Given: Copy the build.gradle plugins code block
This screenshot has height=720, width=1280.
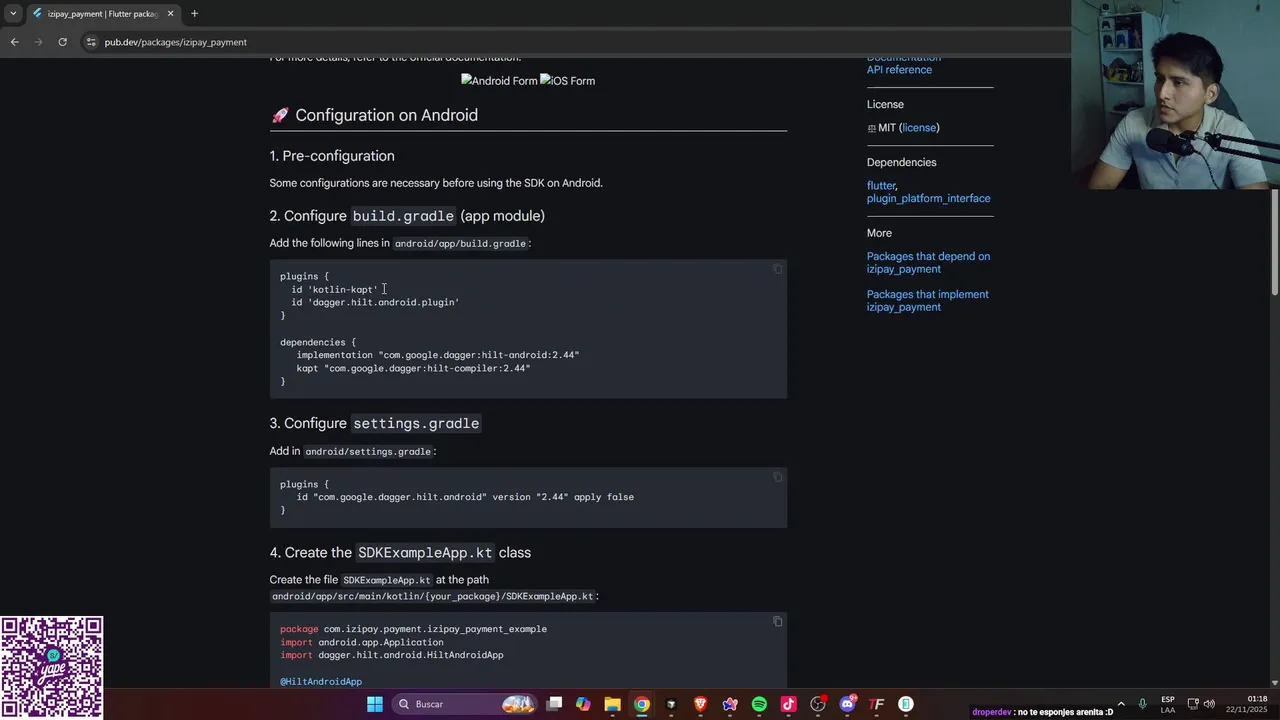Looking at the screenshot, I should click(x=778, y=269).
